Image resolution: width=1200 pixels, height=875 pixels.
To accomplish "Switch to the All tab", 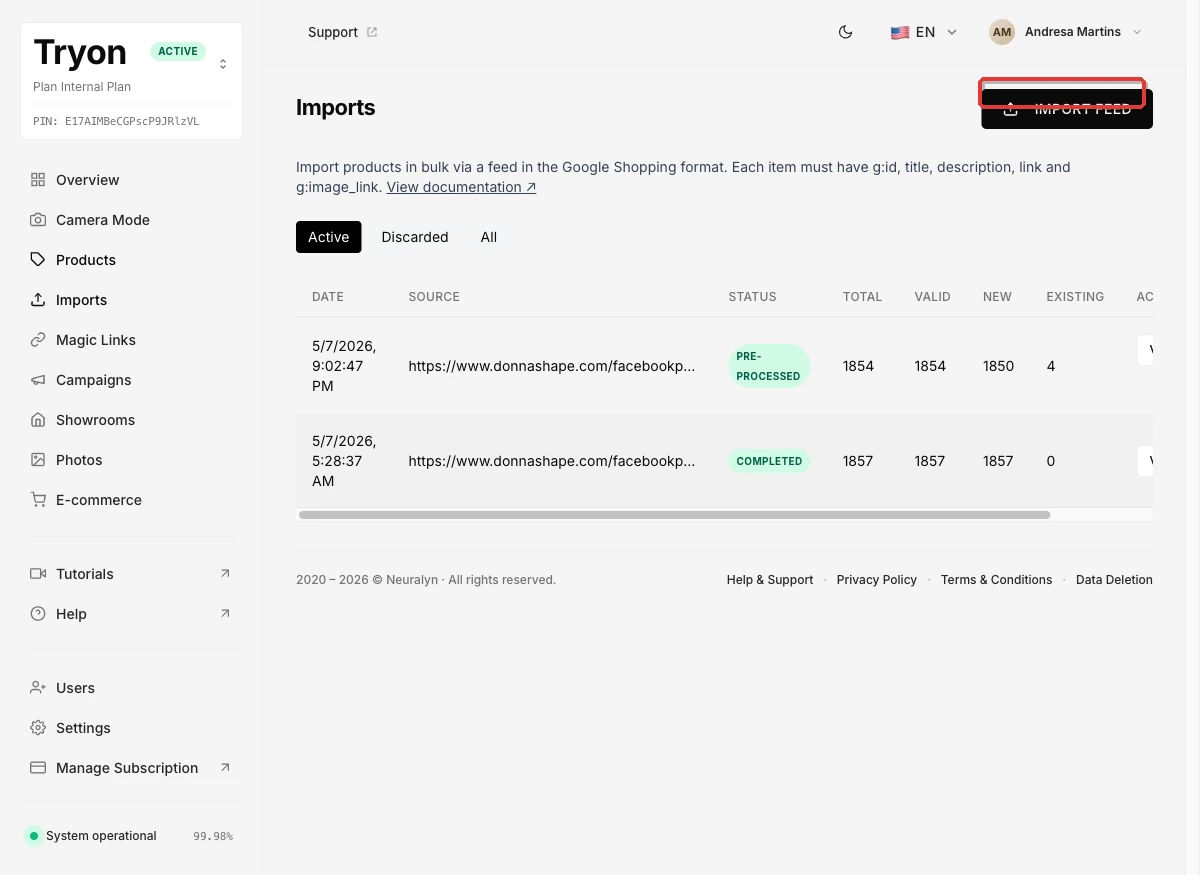I will (489, 237).
